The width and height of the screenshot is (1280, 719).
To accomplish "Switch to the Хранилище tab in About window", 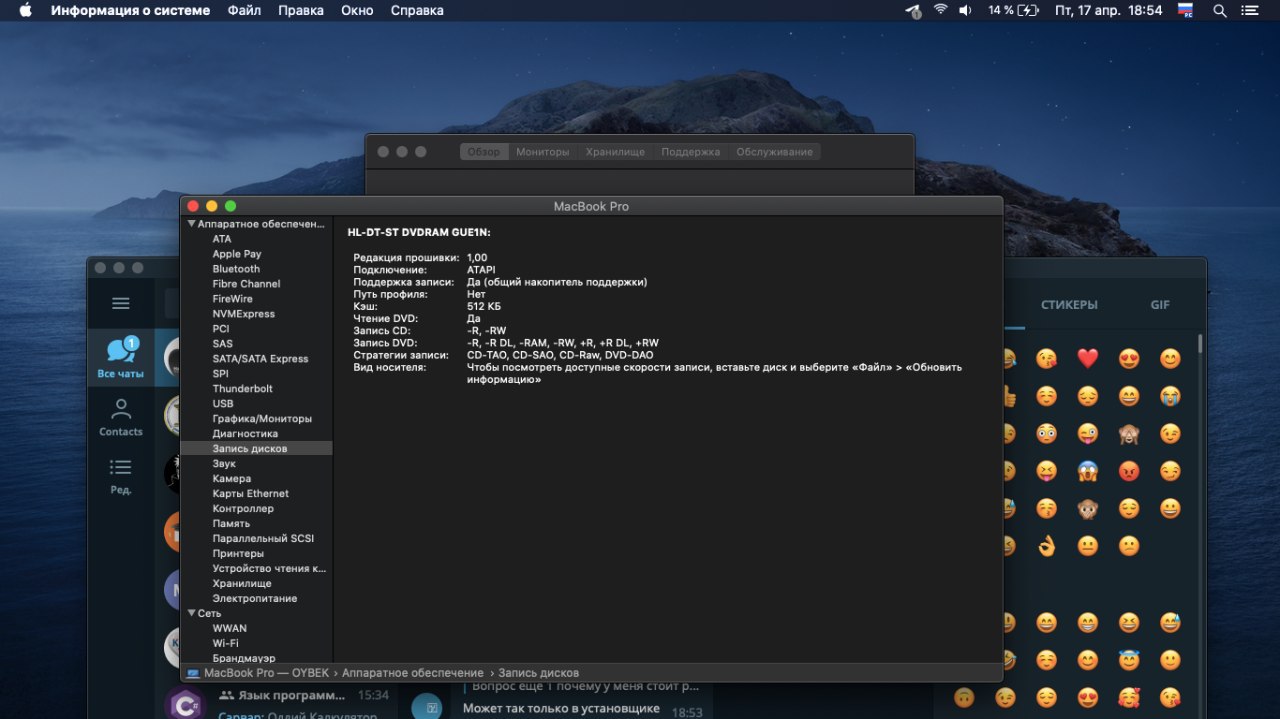I will pos(615,152).
